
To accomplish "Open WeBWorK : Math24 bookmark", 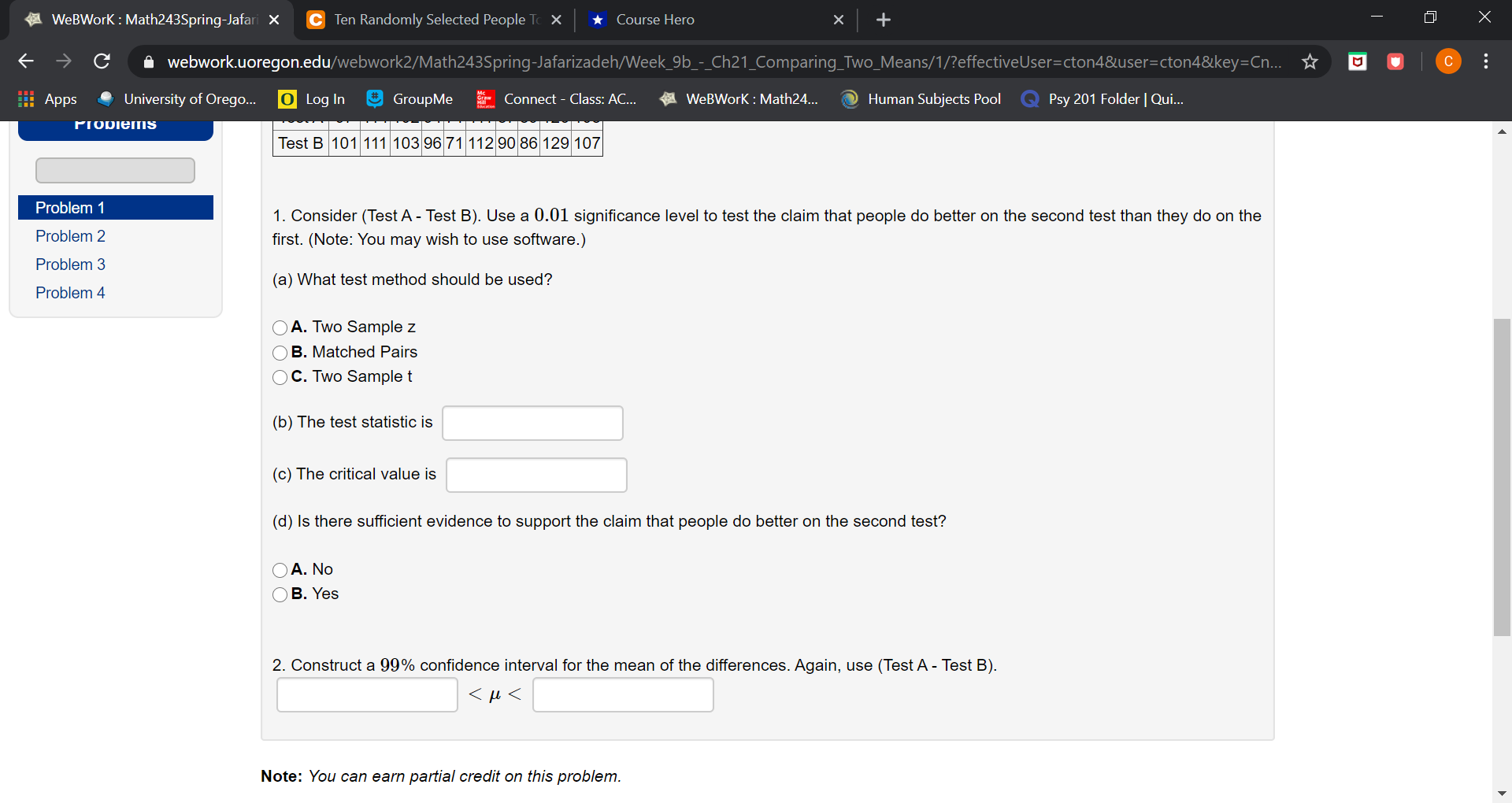I will (x=739, y=99).
